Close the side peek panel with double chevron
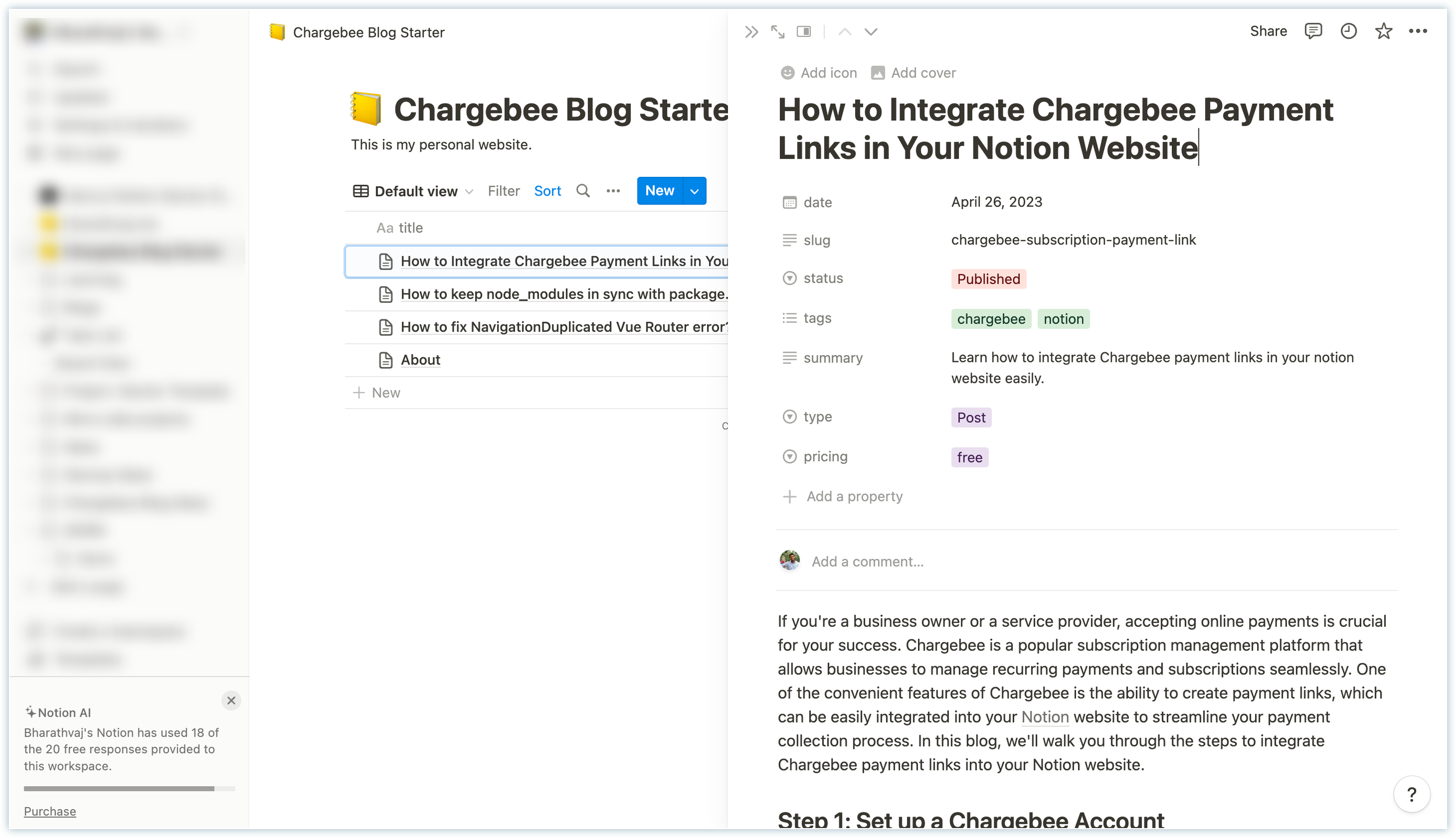The height and width of the screenshot is (838, 1456). (751, 32)
